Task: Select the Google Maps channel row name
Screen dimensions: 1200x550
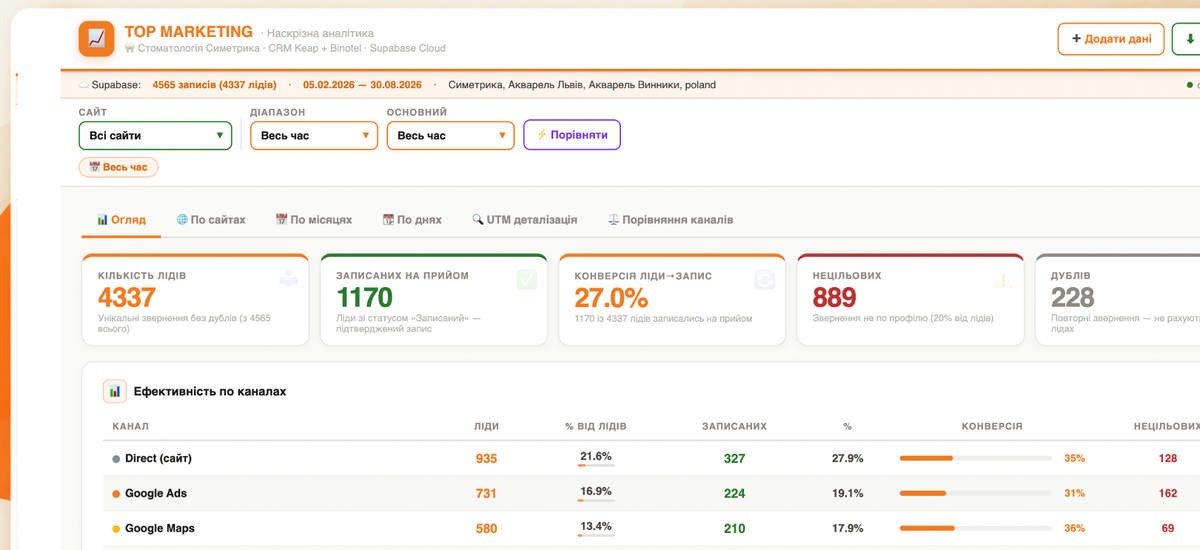Action: tap(160, 528)
